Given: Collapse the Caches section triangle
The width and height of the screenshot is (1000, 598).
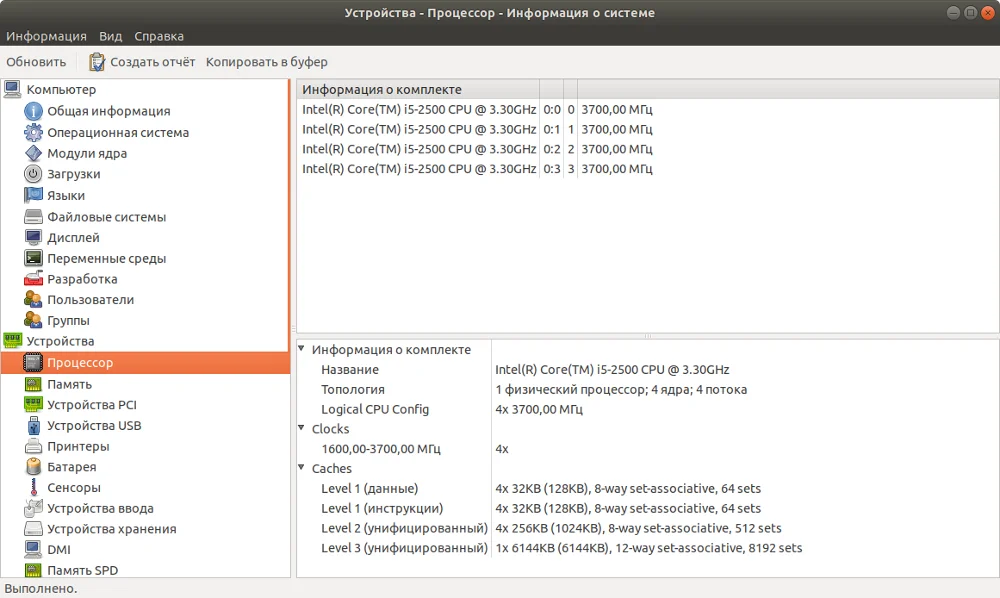Looking at the screenshot, I should click(x=301, y=467).
